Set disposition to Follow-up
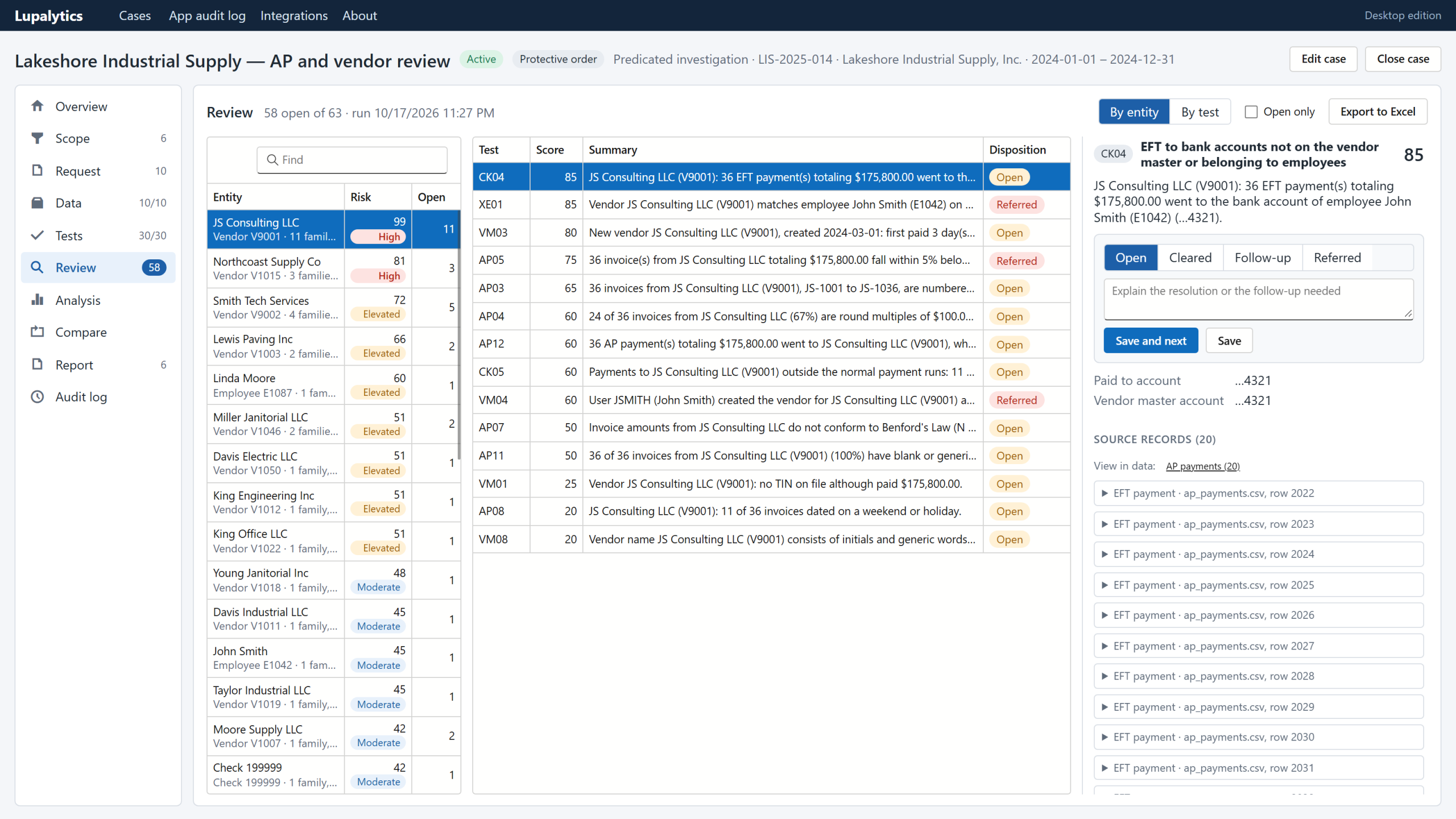This screenshot has height=819, width=1456. pos(1262,258)
